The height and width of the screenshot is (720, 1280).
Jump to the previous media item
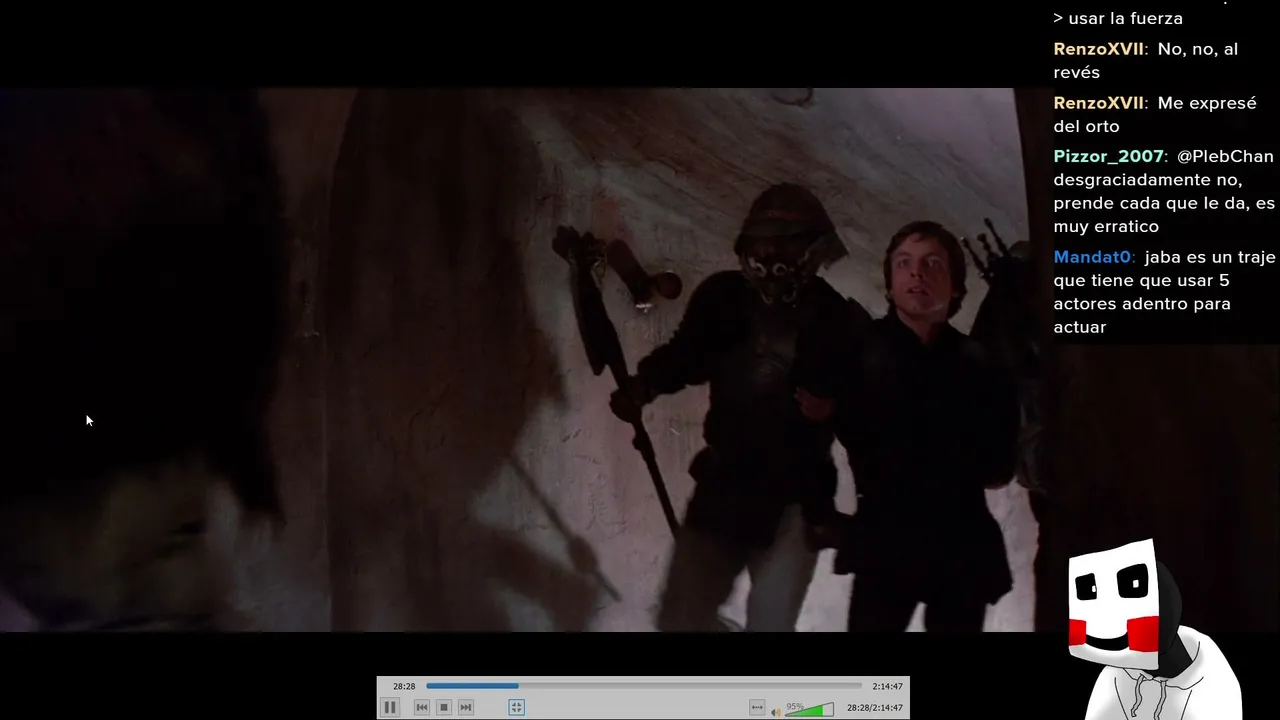pyautogui.click(x=422, y=707)
